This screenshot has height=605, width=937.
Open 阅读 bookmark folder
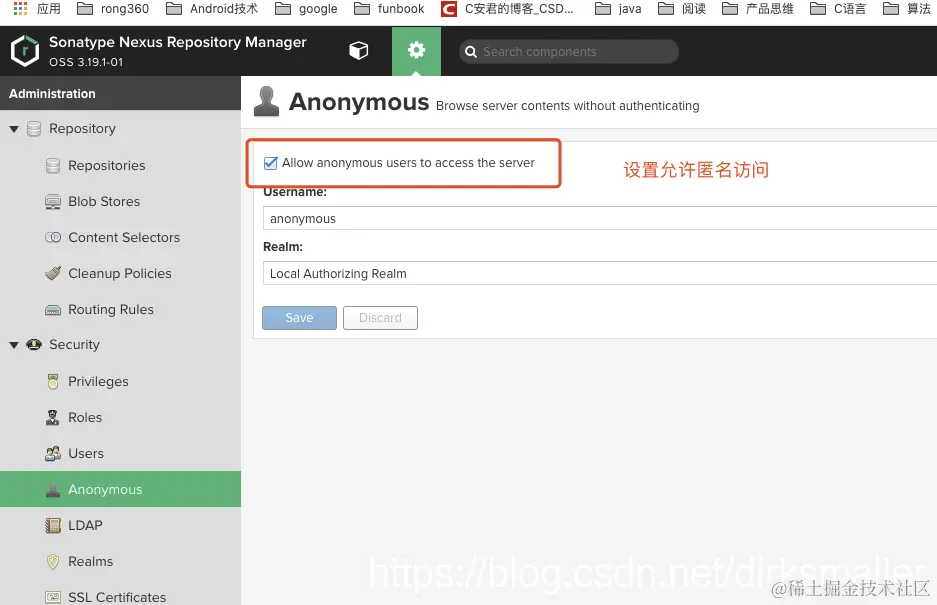[x=682, y=9]
